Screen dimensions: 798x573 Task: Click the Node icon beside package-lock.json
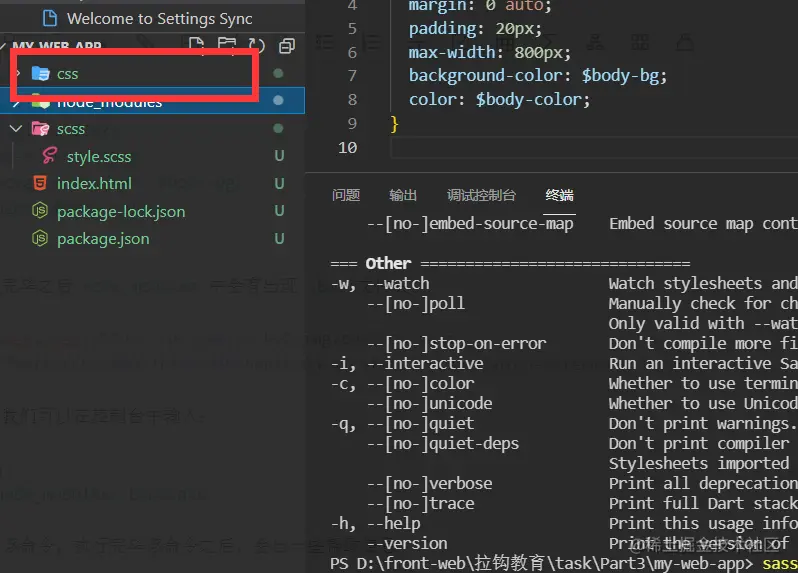(x=40, y=211)
